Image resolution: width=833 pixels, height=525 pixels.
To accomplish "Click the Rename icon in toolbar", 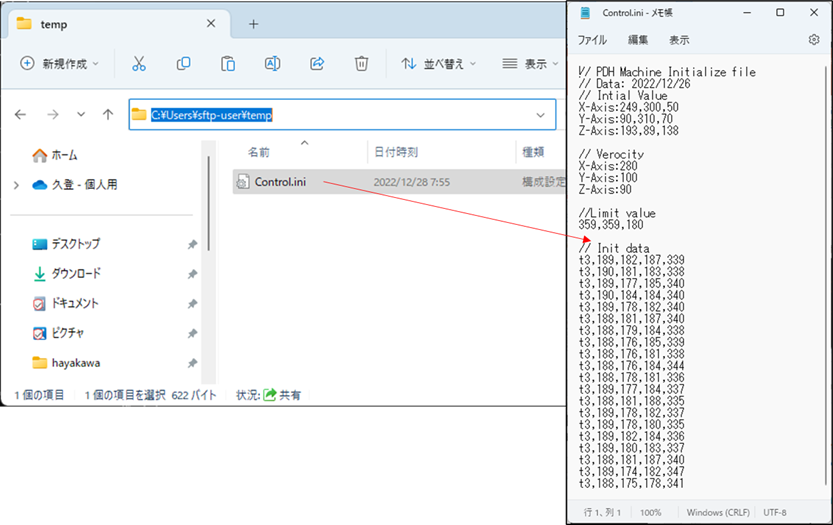I will click(272, 63).
